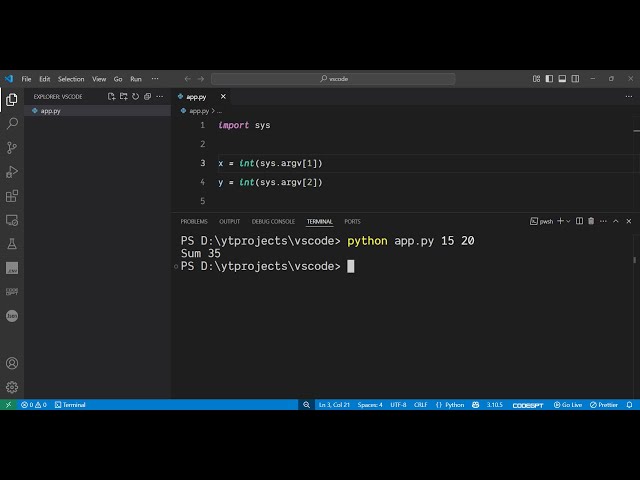This screenshot has width=640, height=480.
Task: Open the Testing flask view
Action: (x=12, y=244)
